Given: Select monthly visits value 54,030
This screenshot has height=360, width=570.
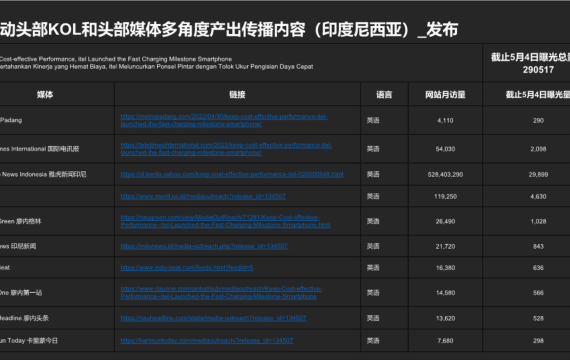Looking at the screenshot, I should coord(445,149).
